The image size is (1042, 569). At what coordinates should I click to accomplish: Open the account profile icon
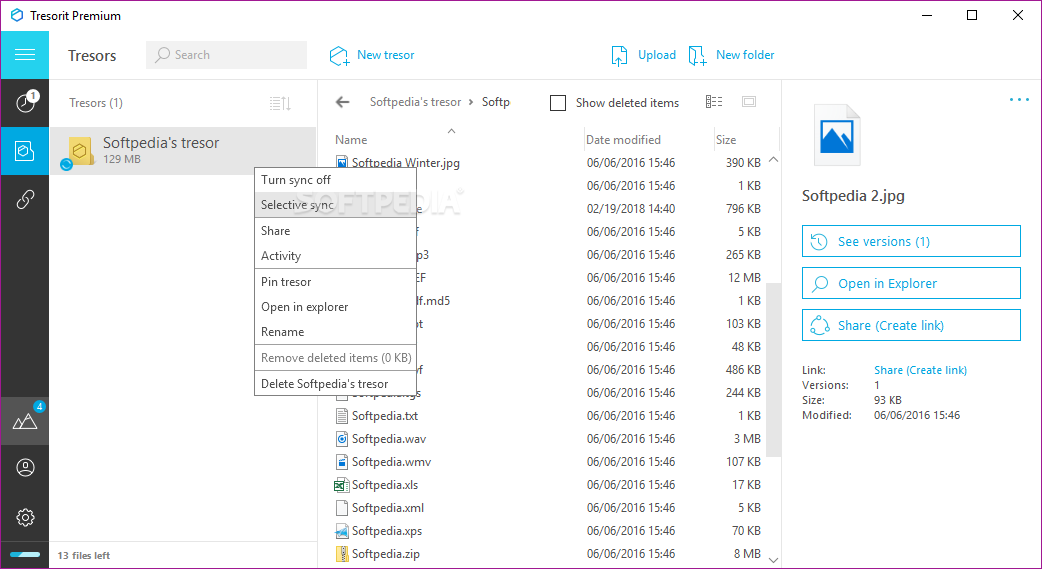25,468
